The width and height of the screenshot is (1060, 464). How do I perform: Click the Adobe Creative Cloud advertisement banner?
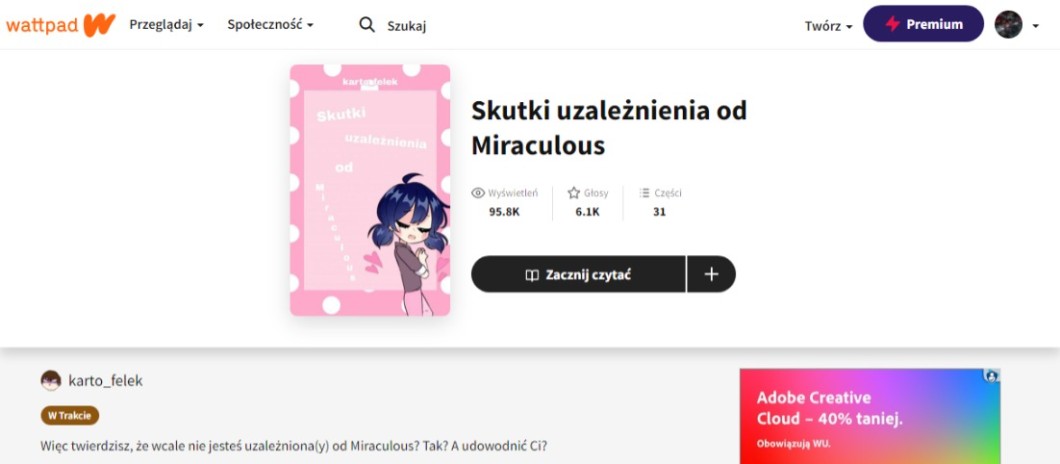click(870, 416)
